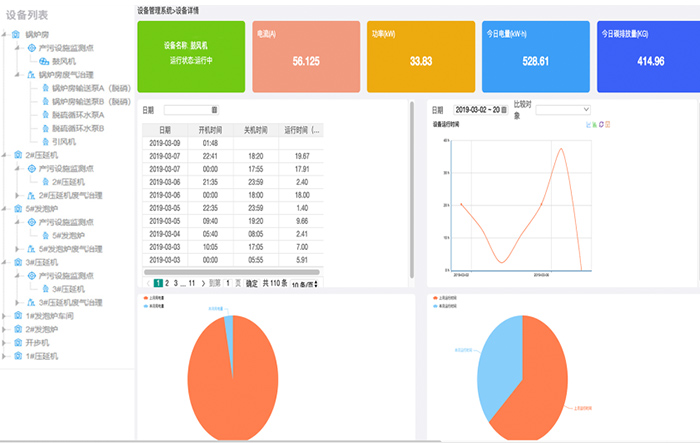Click the save chart as image icon
This screenshot has height=443, width=700.
[x=607, y=125]
